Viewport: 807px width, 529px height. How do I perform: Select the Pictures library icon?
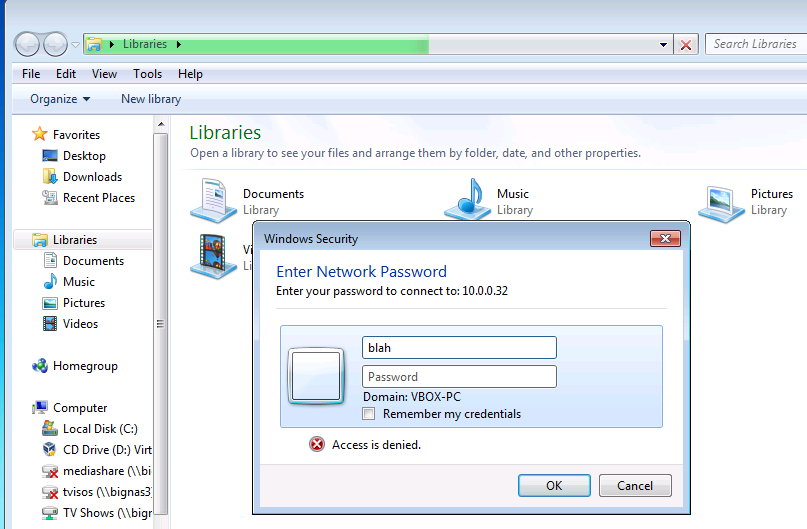(721, 204)
